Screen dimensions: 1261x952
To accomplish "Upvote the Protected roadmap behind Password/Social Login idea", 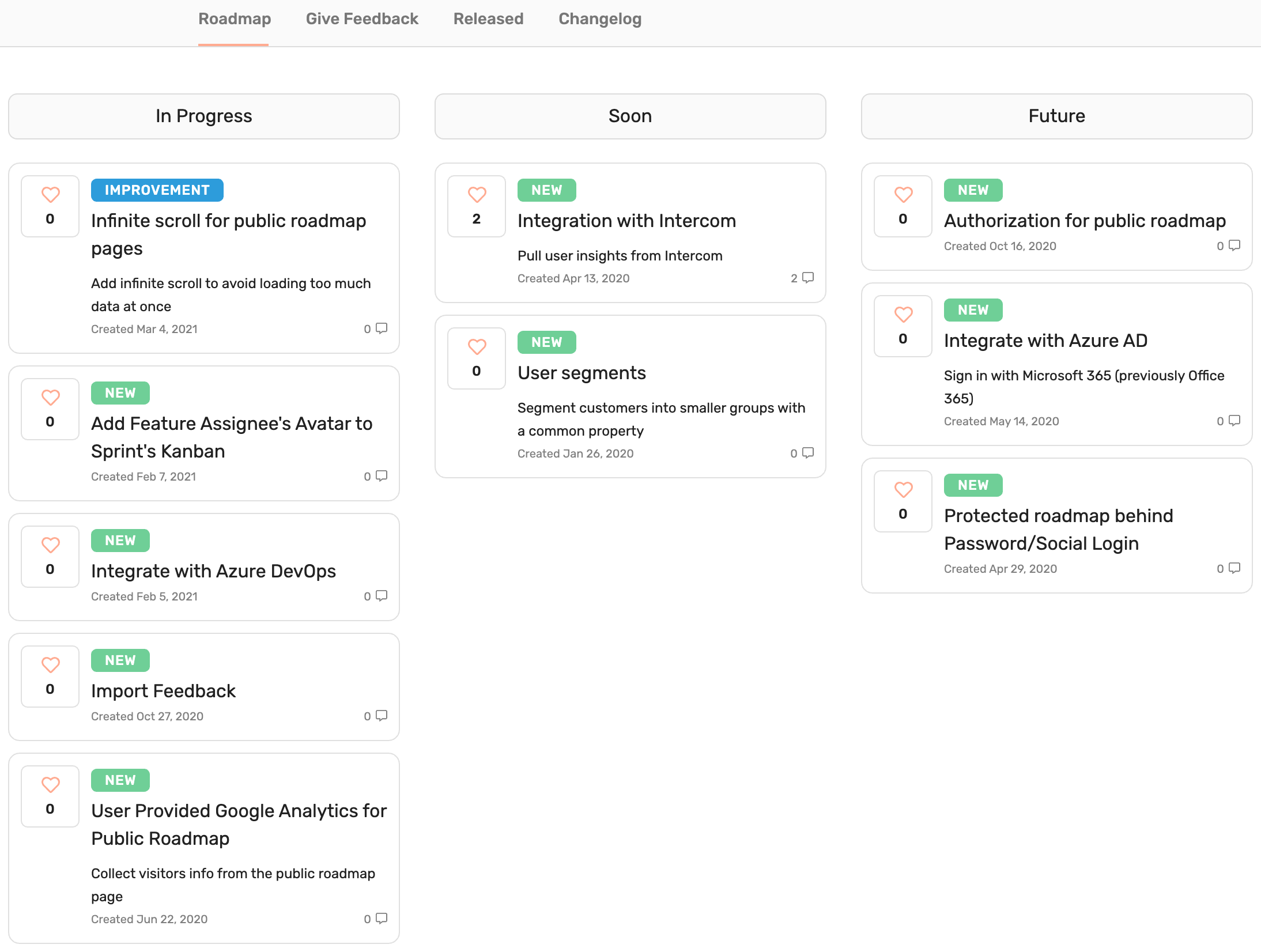I will [x=903, y=490].
